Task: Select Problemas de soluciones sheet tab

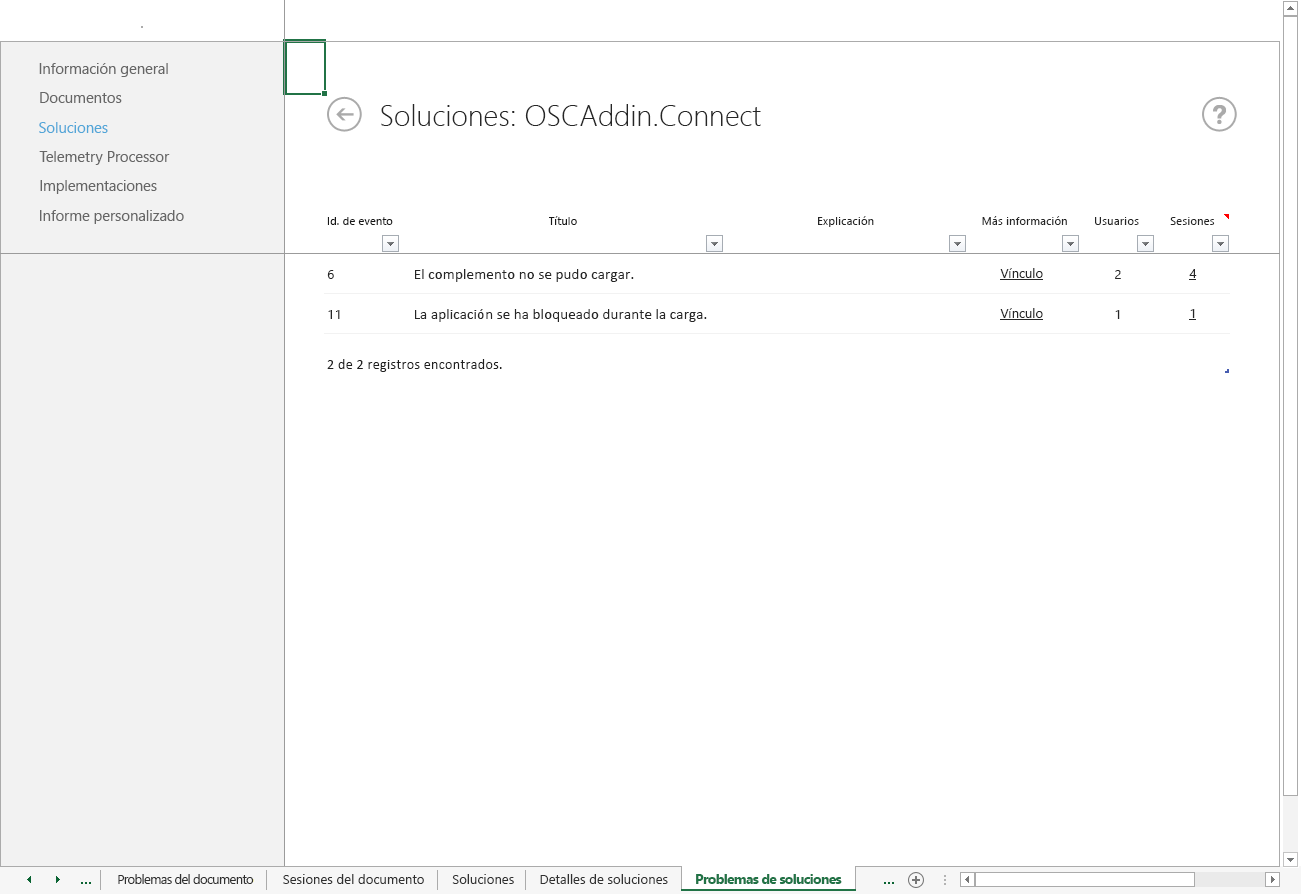Action: point(768,880)
